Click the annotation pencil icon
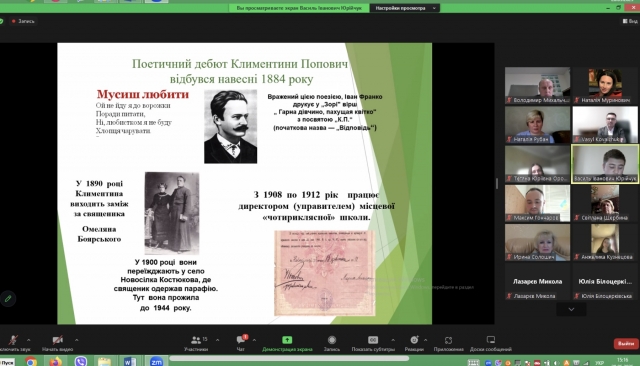 point(8,299)
